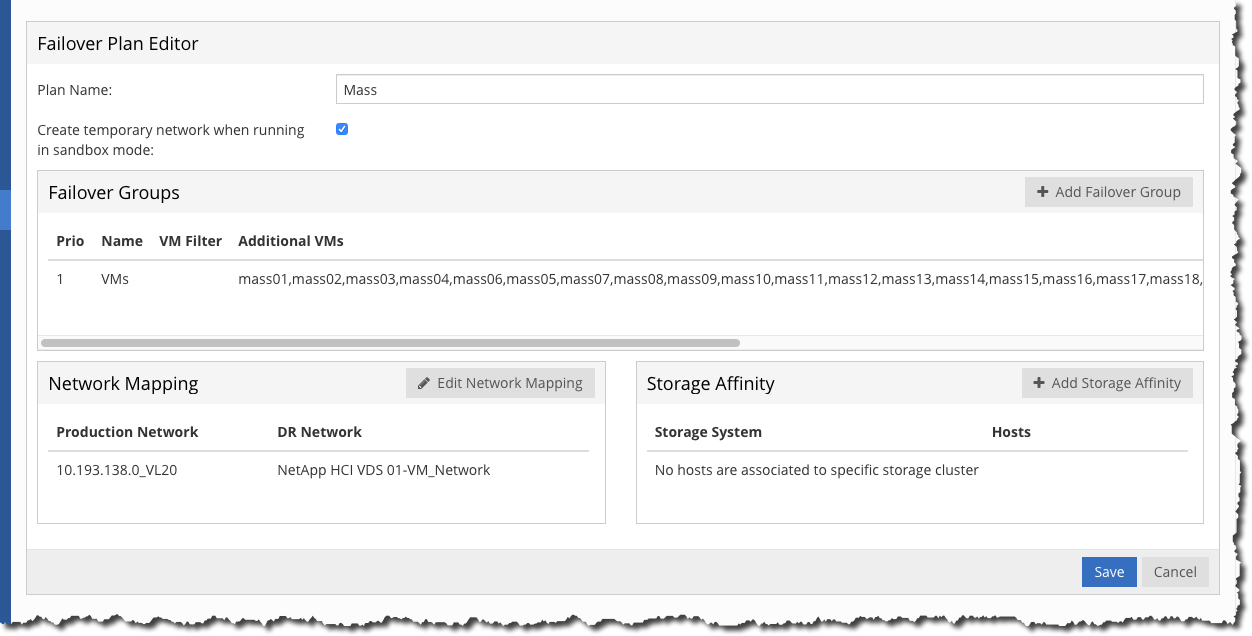Screen dimensions: 1252x636
Task: Click the Failover Groups horizontal scrollbar
Action: pos(390,342)
